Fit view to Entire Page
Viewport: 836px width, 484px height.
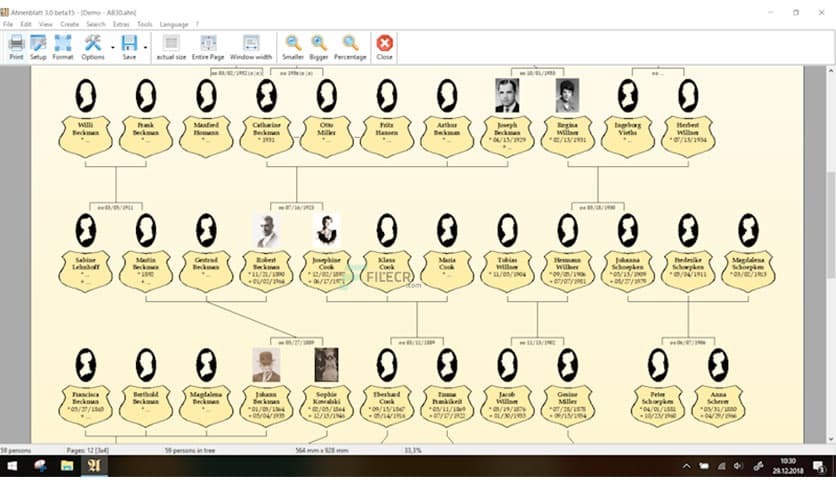tap(208, 47)
